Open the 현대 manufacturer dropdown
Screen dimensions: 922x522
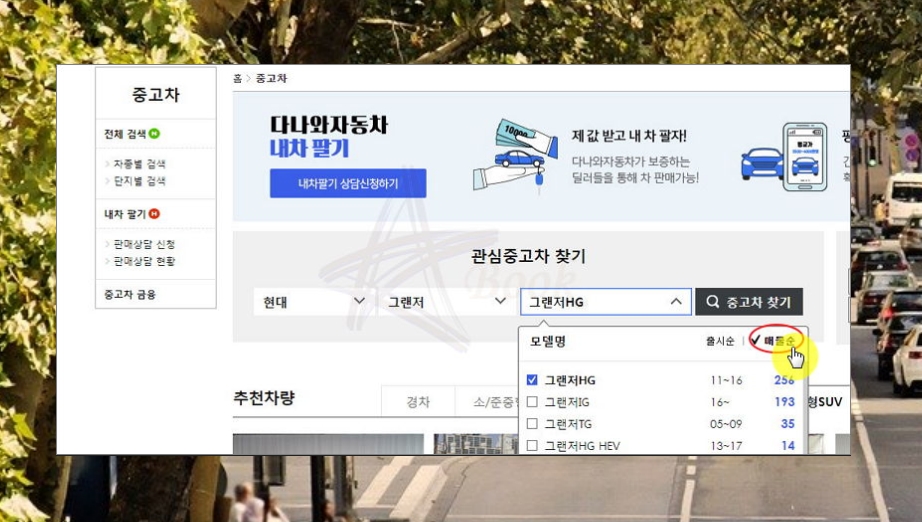click(314, 302)
